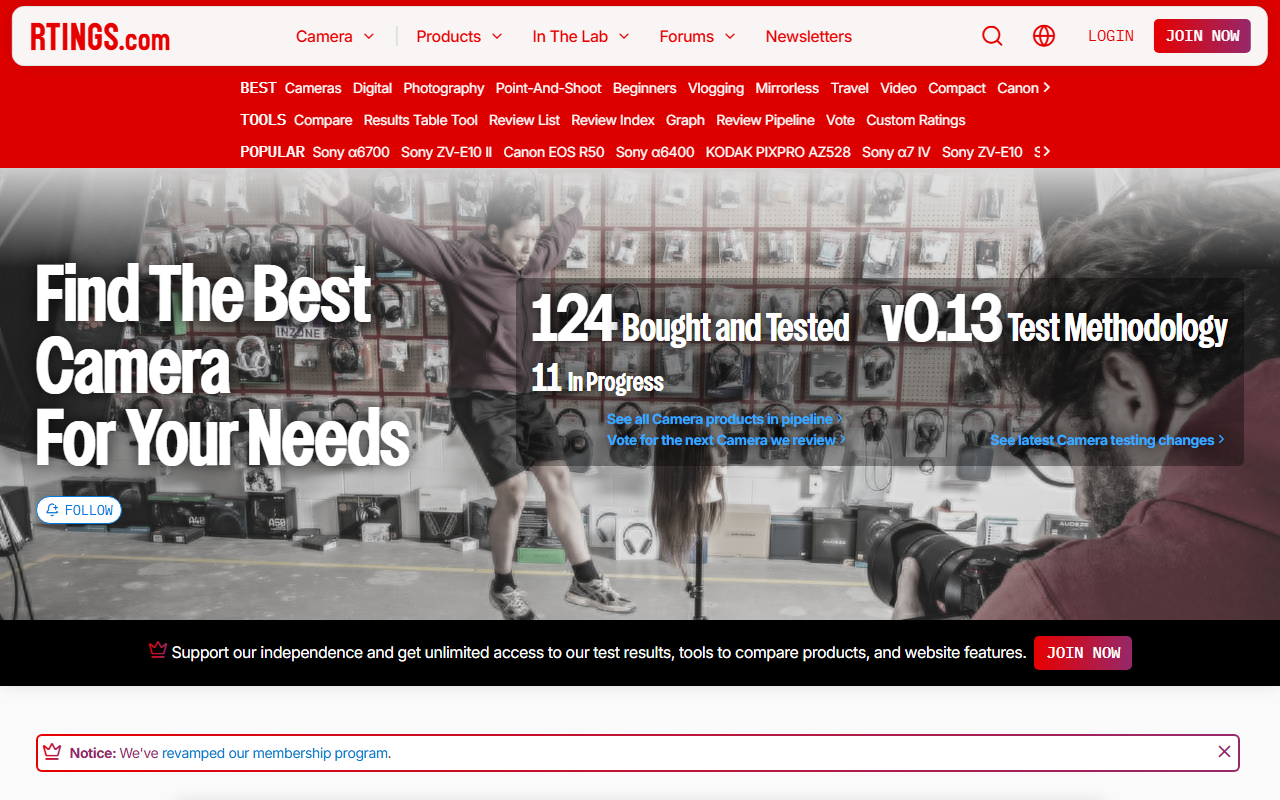
Task: Open the Newsletters menu item
Action: pyautogui.click(x=809, y=36)
